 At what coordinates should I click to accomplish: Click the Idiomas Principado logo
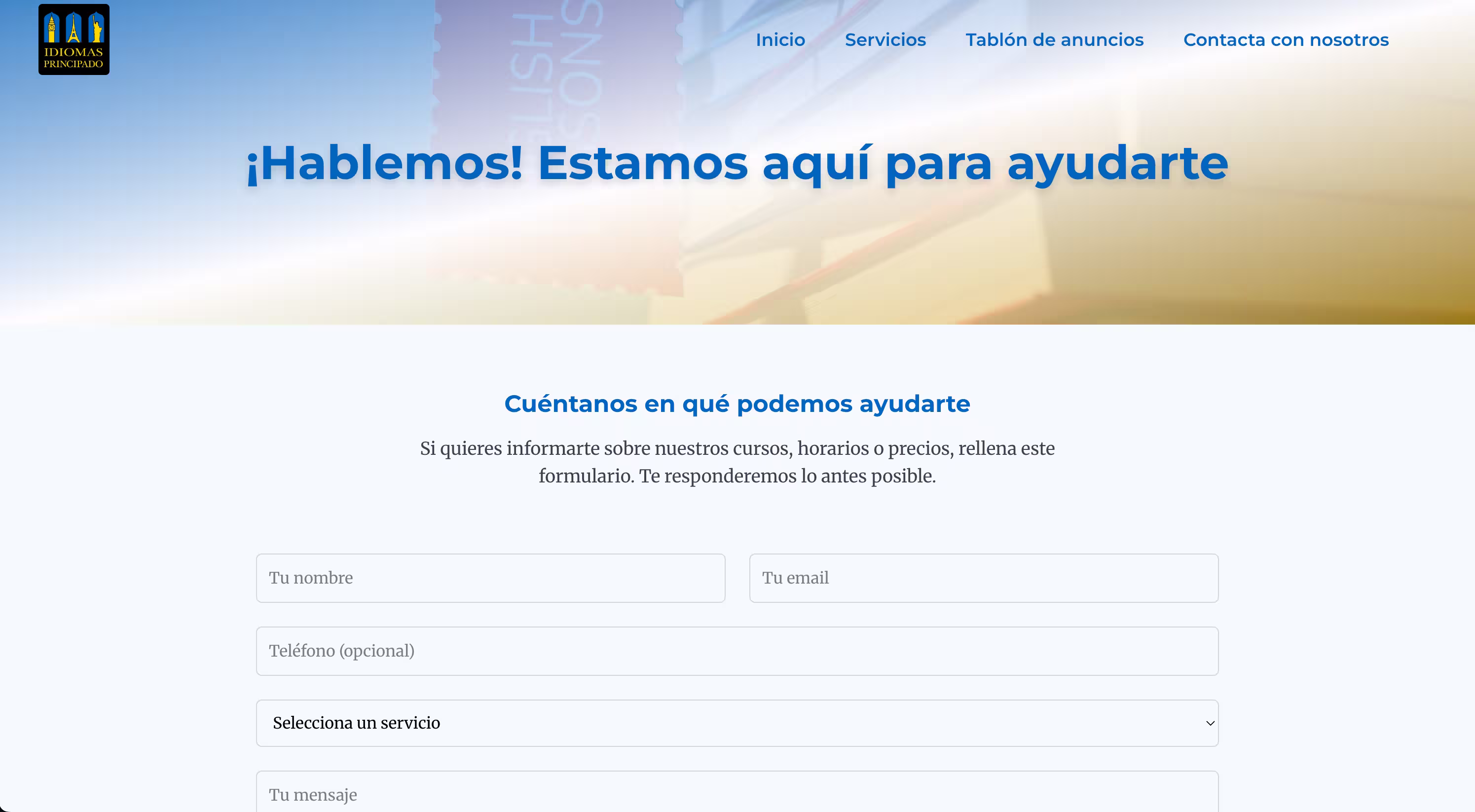coord(74,39)
